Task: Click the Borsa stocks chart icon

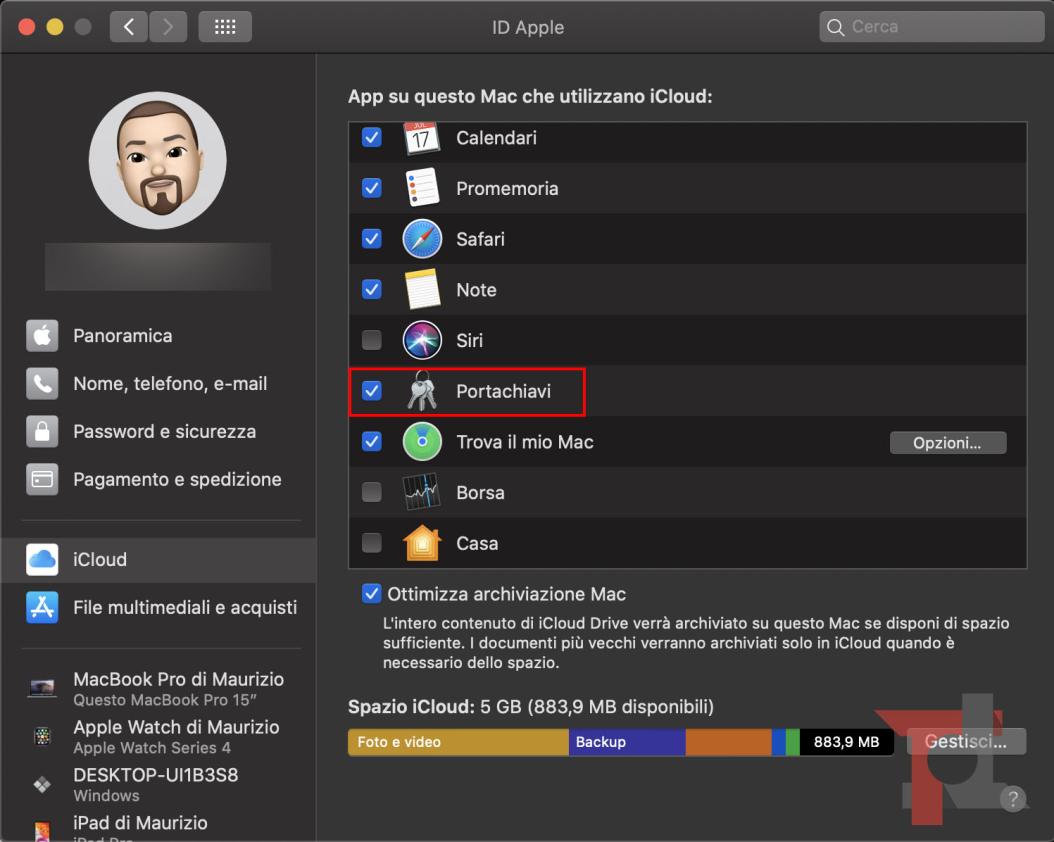Action: pos(422,493)
